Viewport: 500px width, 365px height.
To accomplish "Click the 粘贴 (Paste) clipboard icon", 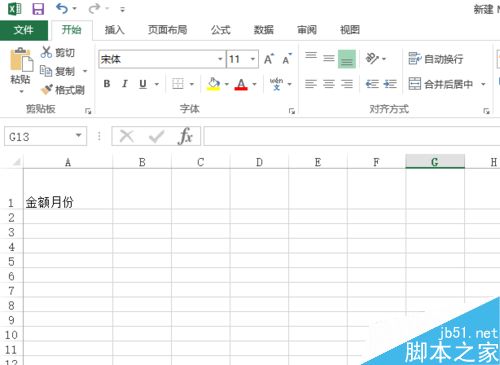I will coord(21,60).
